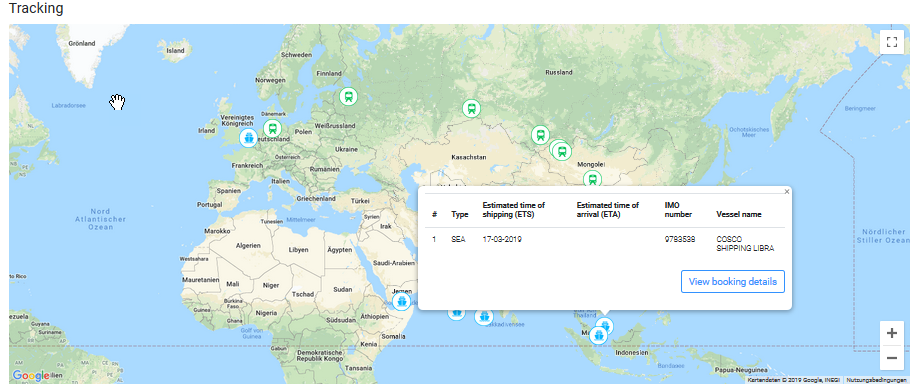Zoom in on the map
914x385 pixels.
coord(891,333)
